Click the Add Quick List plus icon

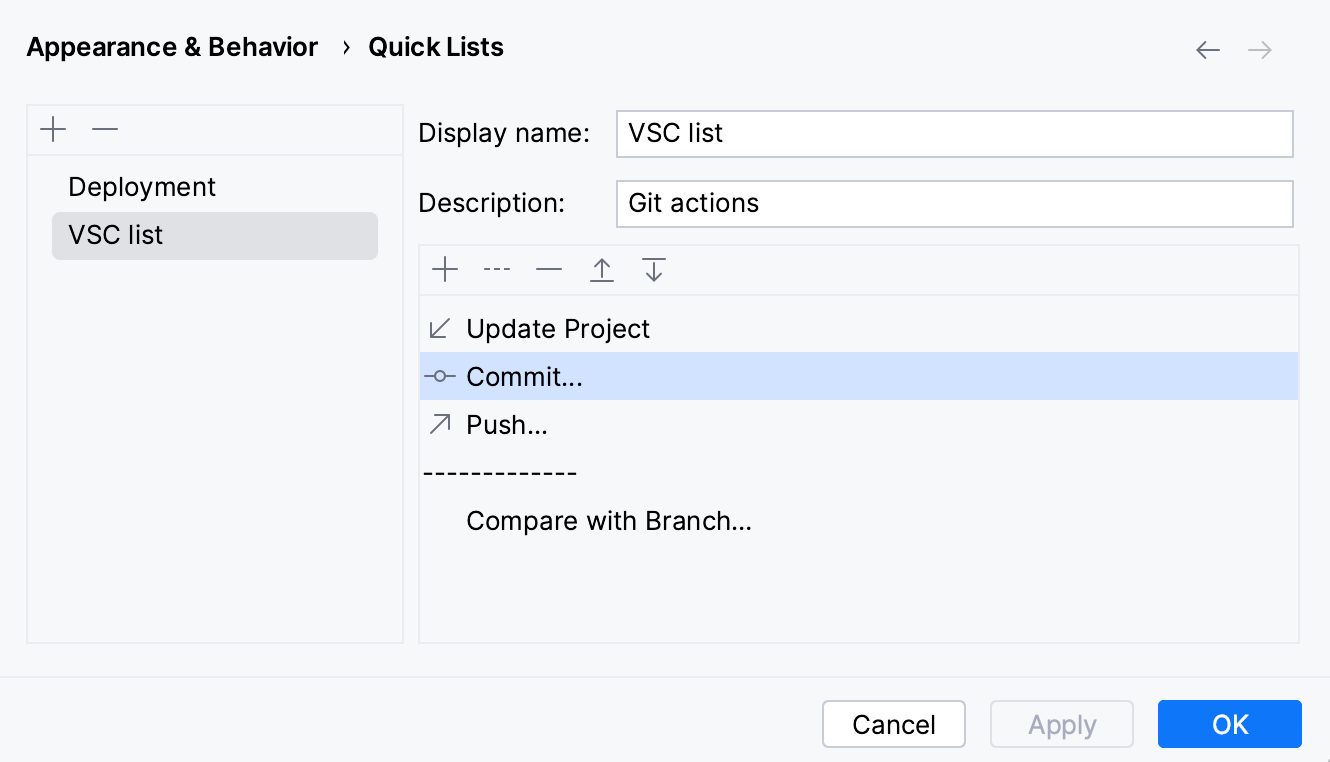pyautogui.click(x=53, y=129)
